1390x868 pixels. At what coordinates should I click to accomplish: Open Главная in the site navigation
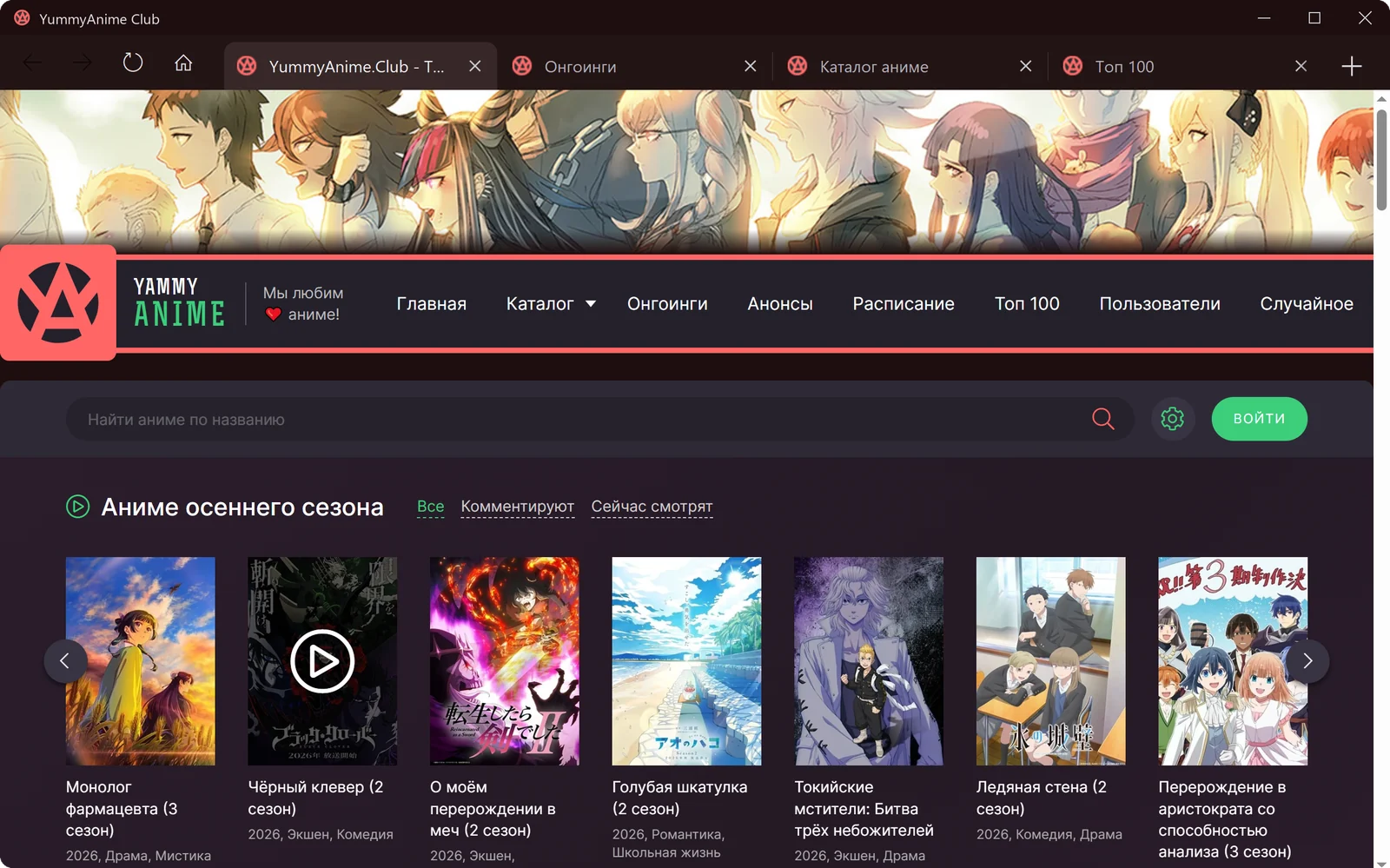pos(432,304)
